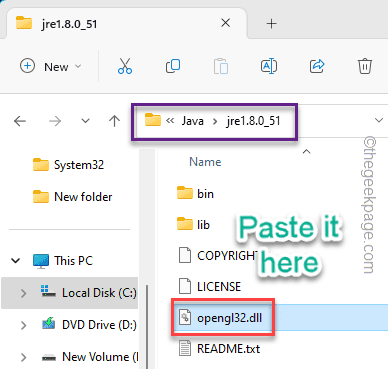Click the Paste clipboard icon
Viewport: 388px width, 369px height.
(x=221, y=66)
